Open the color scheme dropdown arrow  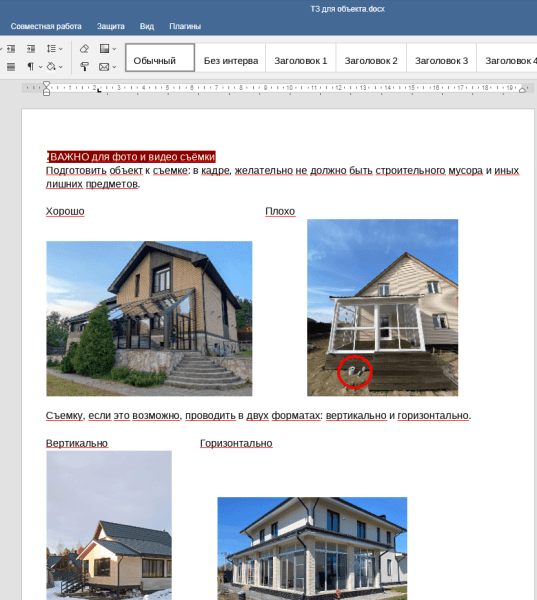pyautogui.click(x=114, y=49)
